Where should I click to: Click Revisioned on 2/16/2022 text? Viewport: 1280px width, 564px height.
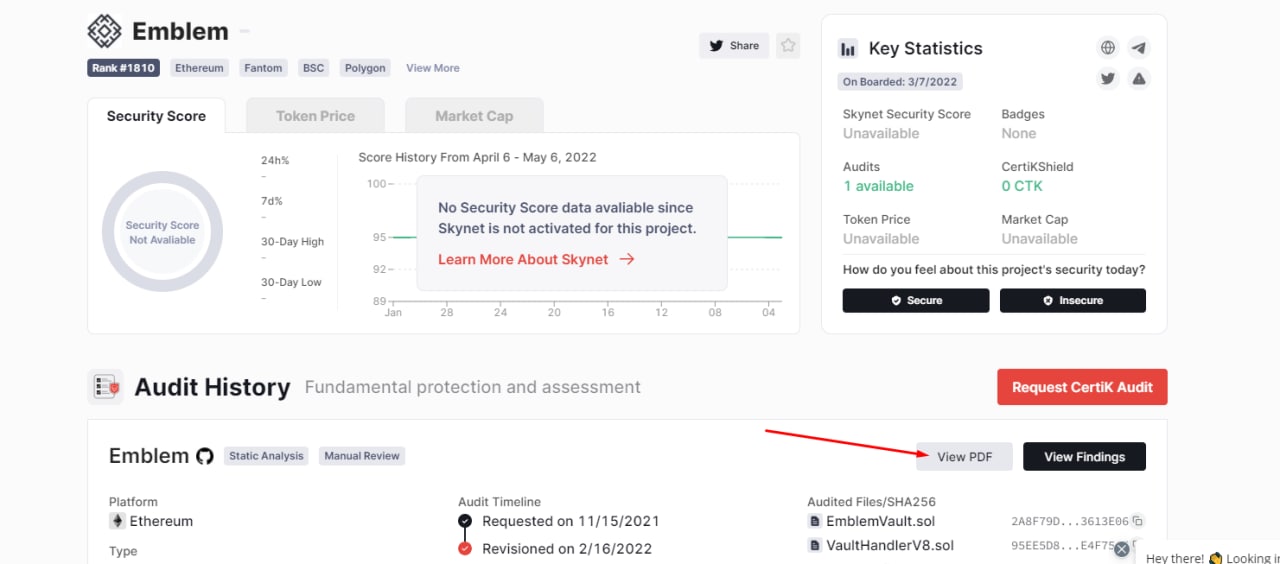(567, 548)
